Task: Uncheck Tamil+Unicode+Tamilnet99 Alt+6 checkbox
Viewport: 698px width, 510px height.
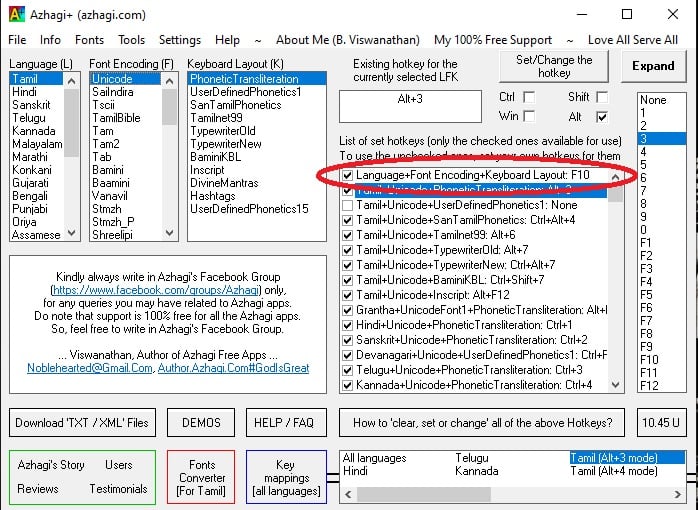Action: point(347,235)
